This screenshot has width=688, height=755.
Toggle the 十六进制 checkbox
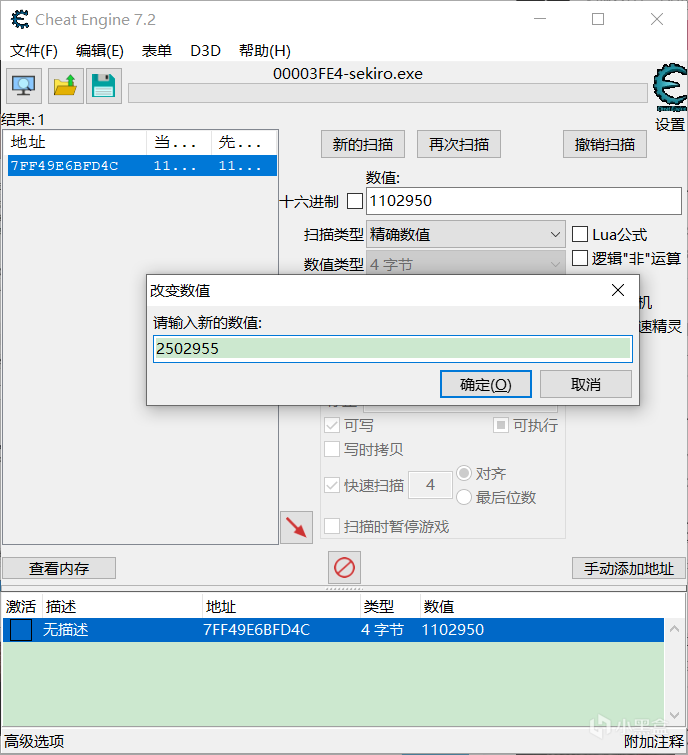coord(355,201)
